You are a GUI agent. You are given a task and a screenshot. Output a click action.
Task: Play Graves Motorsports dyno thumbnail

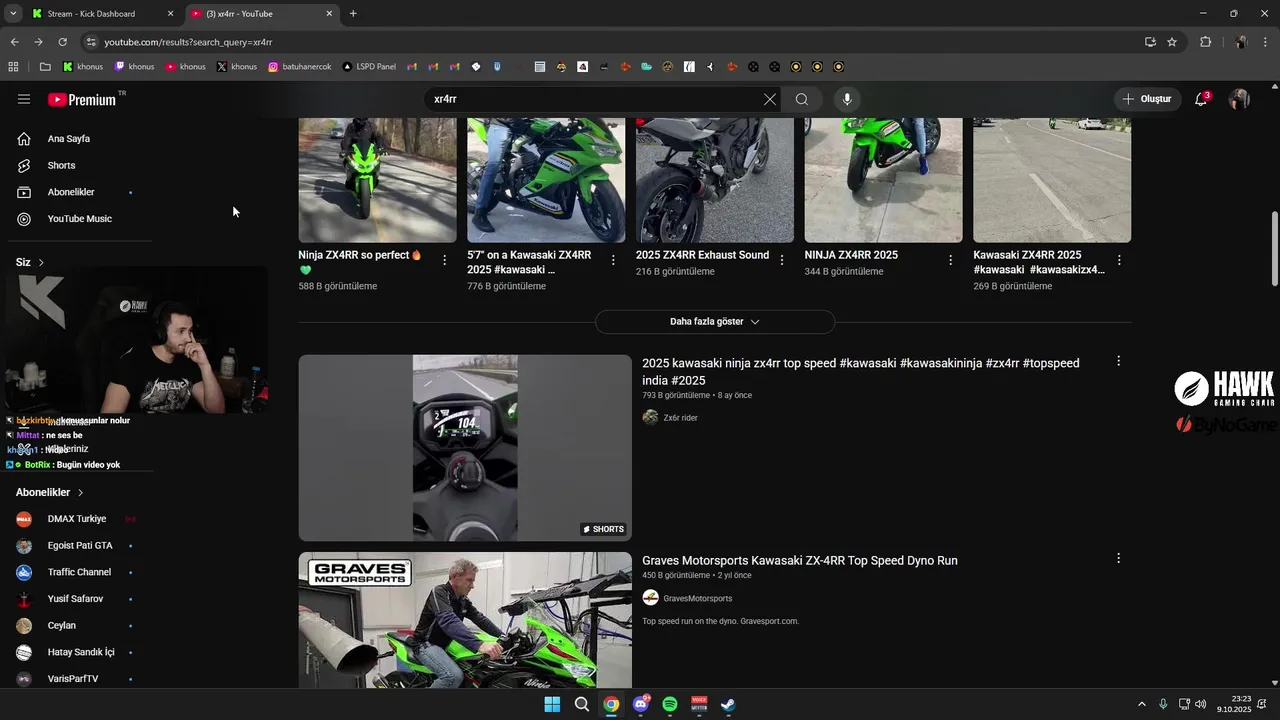[x=465, y=619]
